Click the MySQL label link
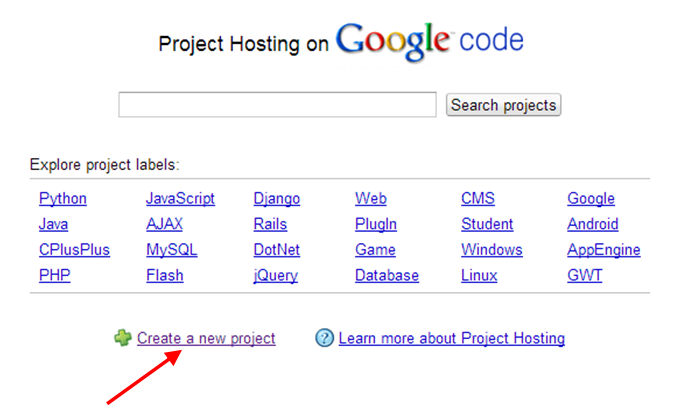 coord(172,250)
